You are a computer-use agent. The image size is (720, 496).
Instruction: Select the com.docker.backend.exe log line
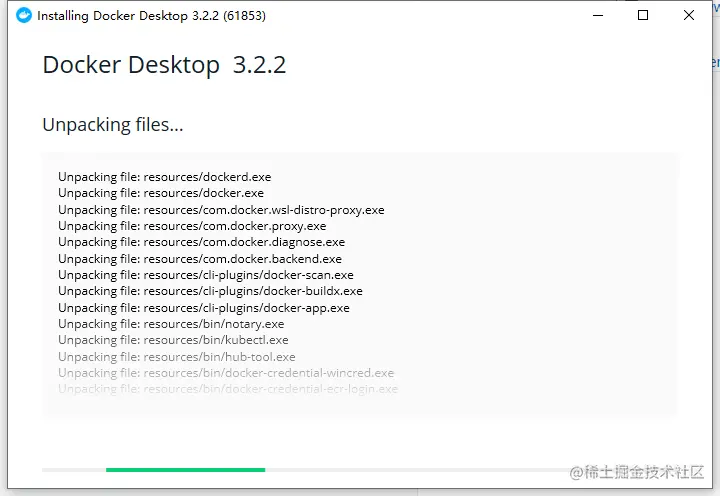pyautogui.click(x=200, y=259)
